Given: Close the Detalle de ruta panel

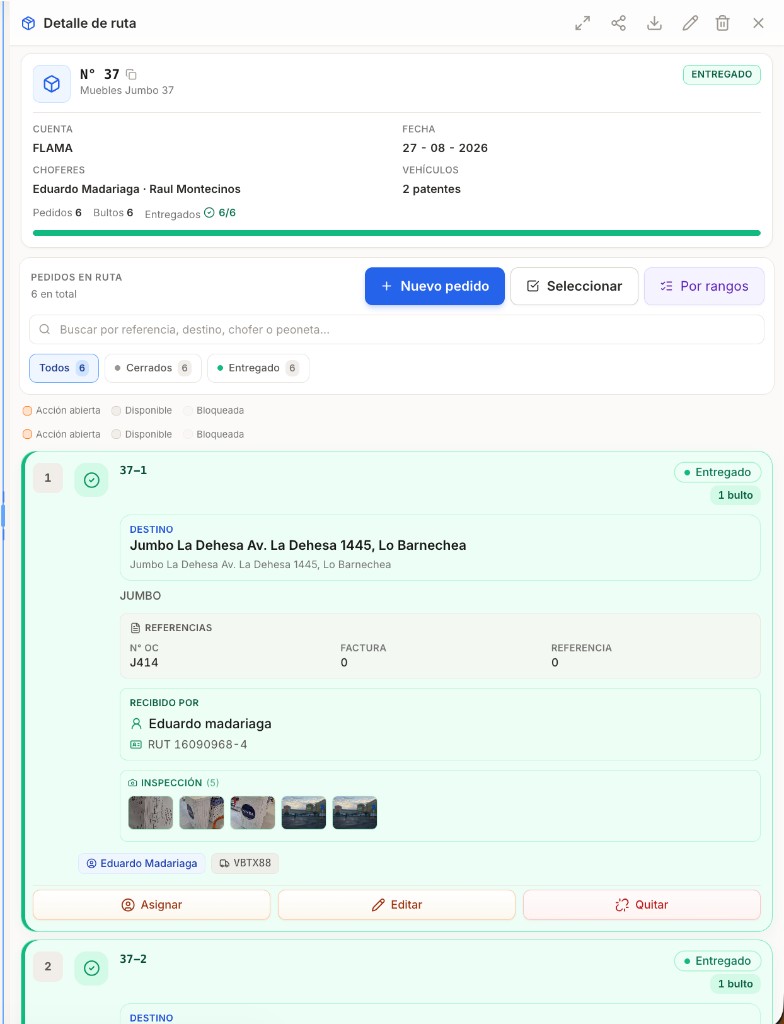Looking at the screenshot, I should click(758, 24).
